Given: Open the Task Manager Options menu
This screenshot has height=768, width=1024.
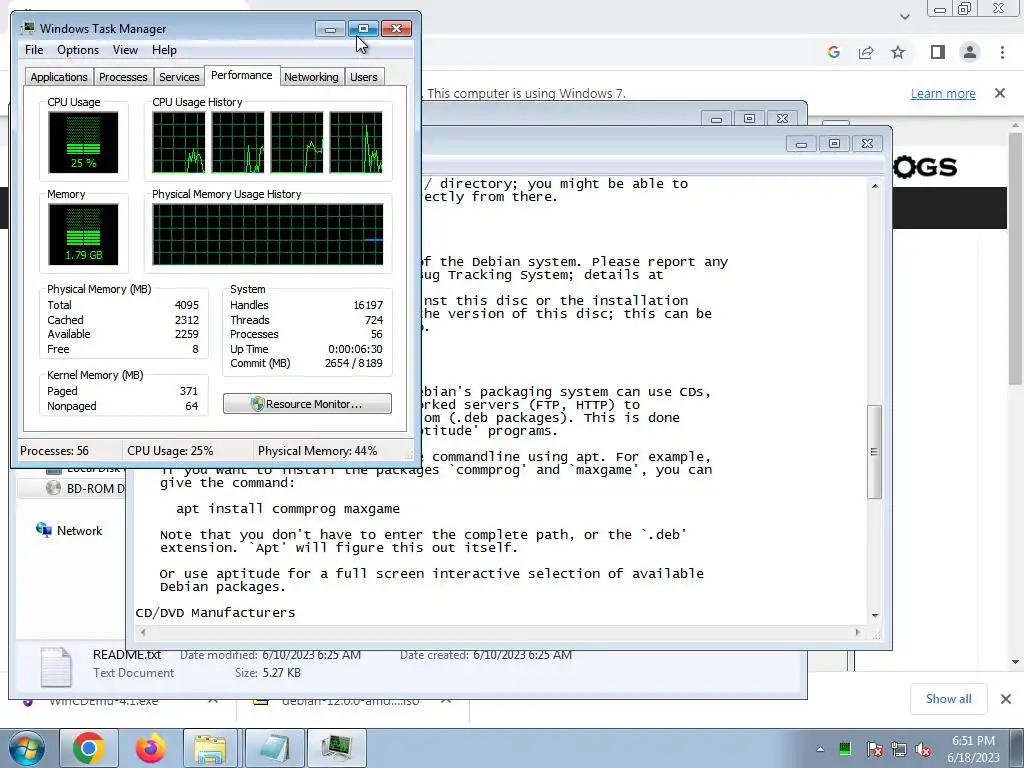Looking at the screenshot, I should pyautogui.click(x=78, y=50).
